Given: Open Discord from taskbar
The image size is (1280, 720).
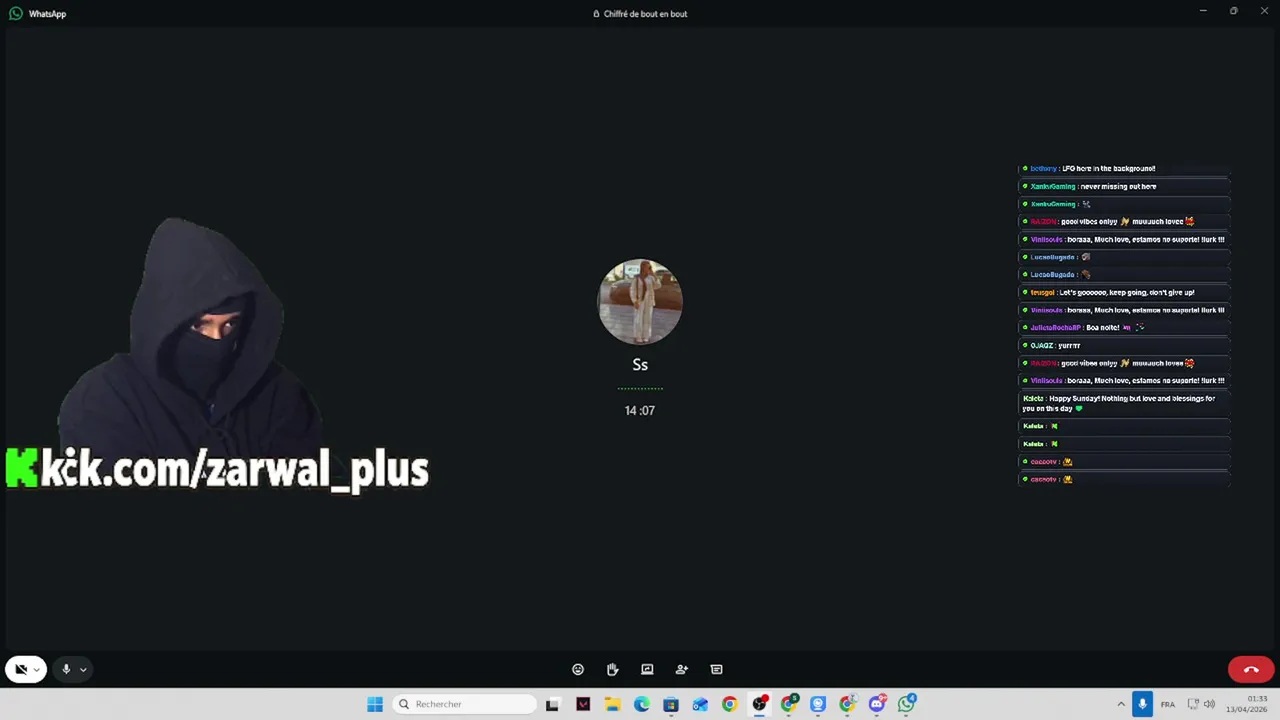Looking at the screenshot, I should [877, 704].
